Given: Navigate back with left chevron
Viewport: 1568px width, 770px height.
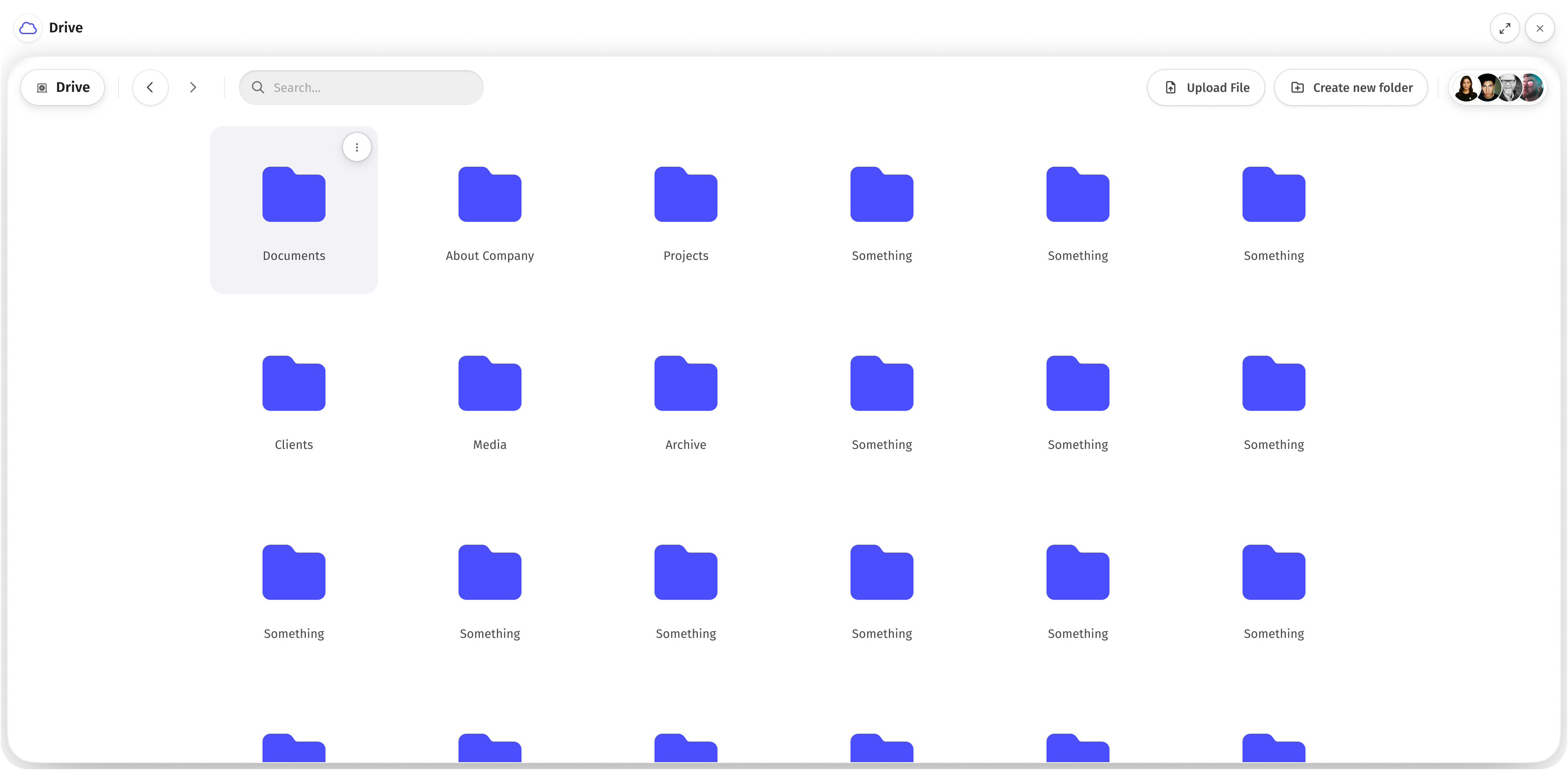Looking at the screenshot, I should tap(150, 87).
